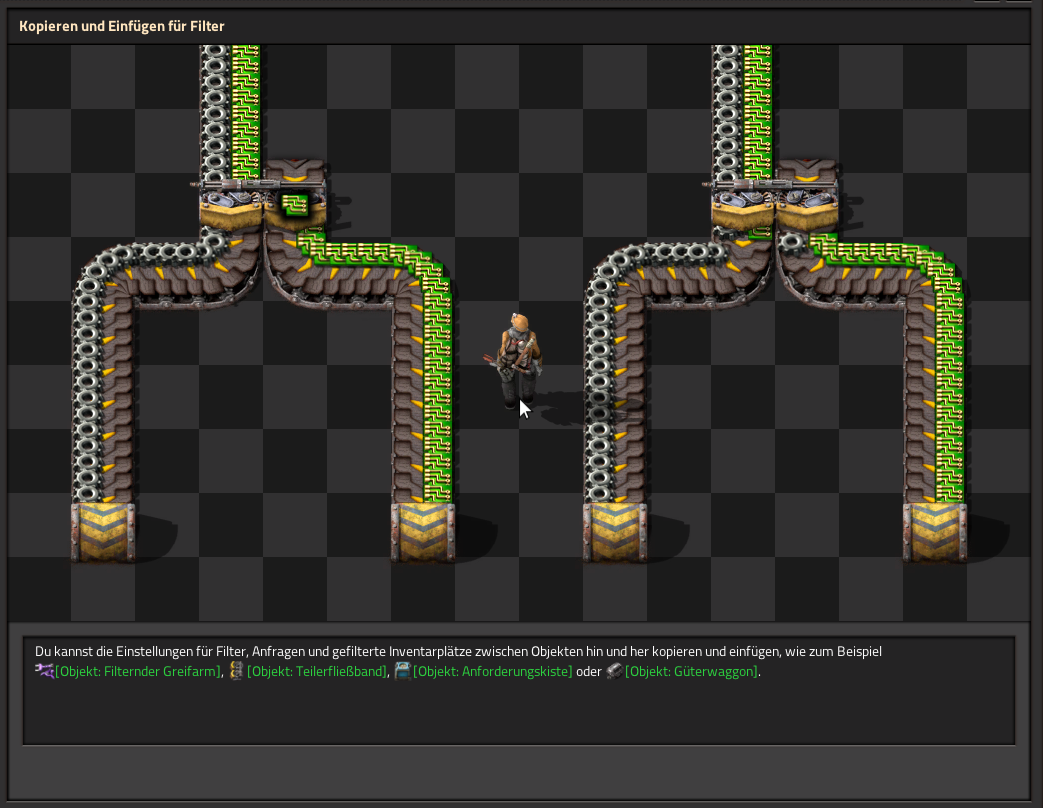Click the third chest from the left

tap(615, 532)
